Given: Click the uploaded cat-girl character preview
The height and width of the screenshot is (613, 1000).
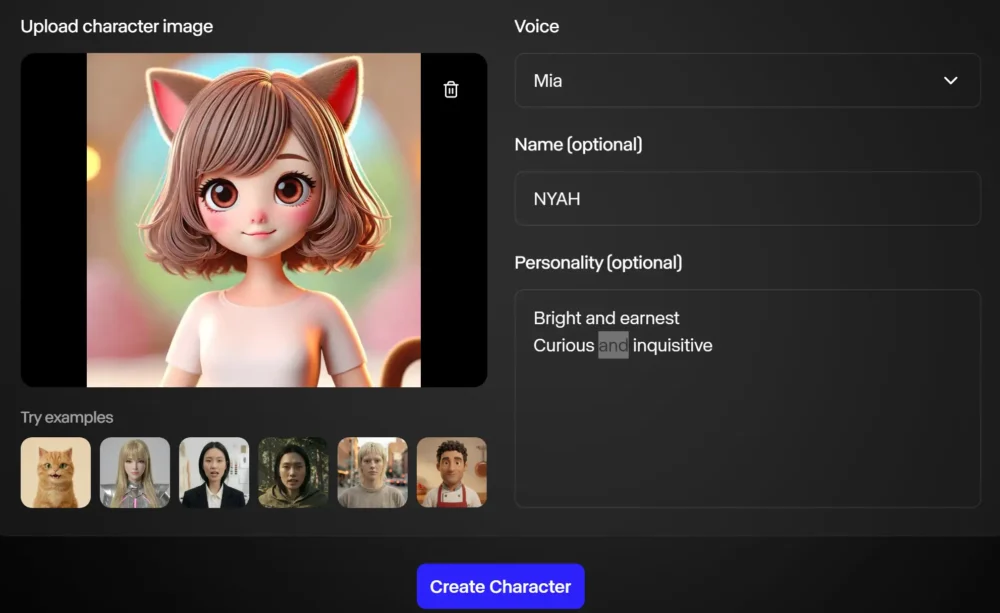Looking at the screenshot, I should coord(253,220).
